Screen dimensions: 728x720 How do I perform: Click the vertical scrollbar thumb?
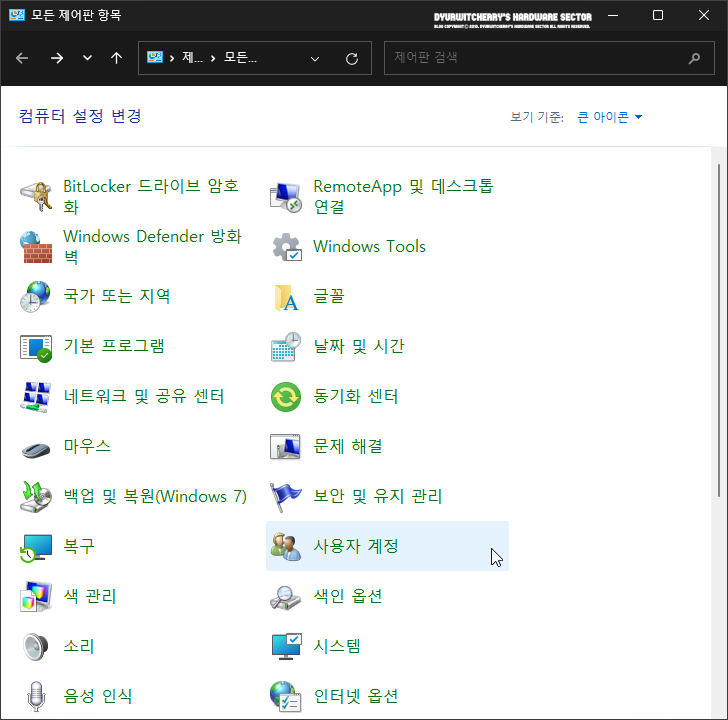coord(719,330)
